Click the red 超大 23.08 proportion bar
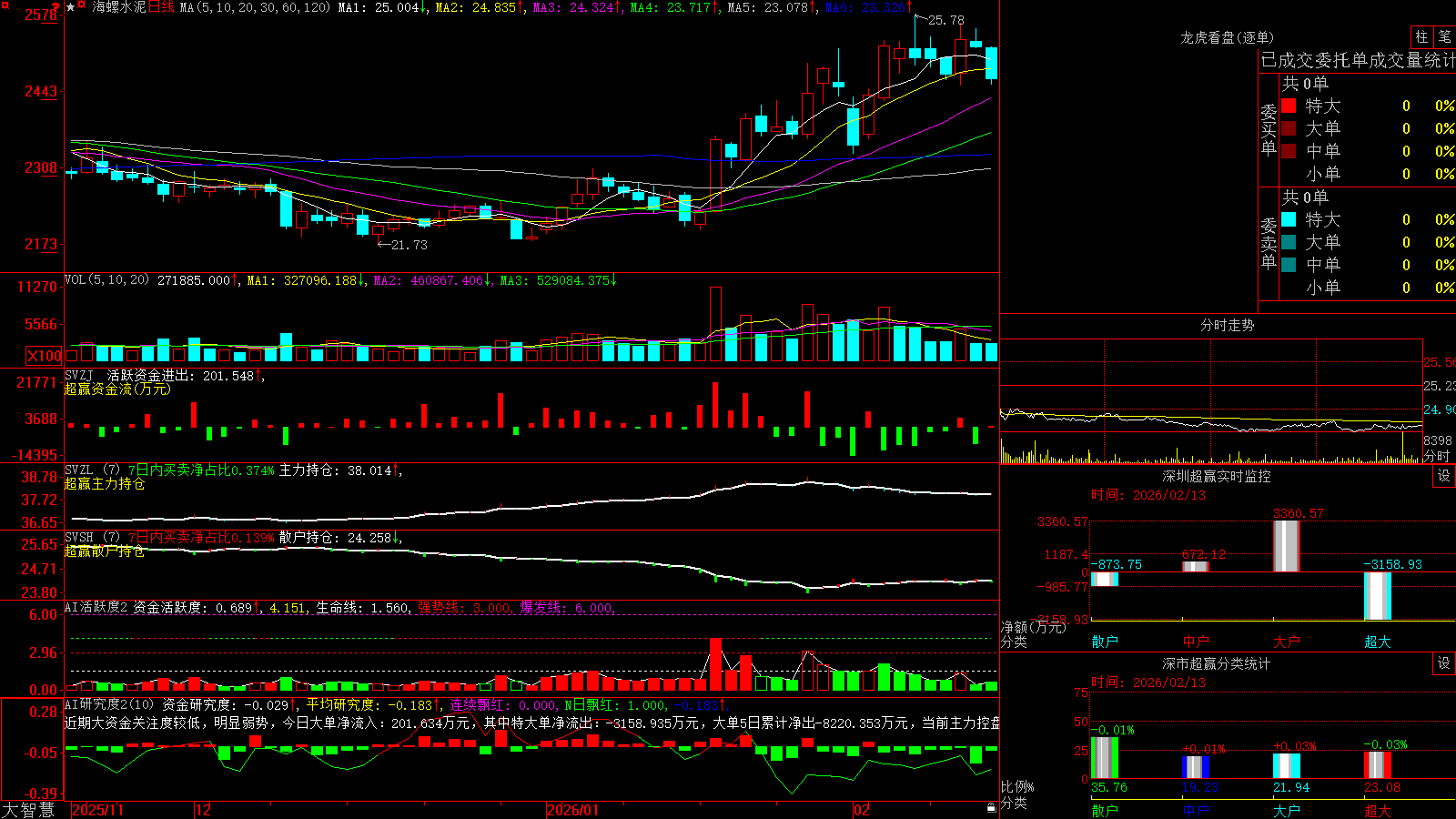The image size is (1456, 819). 1378,765
